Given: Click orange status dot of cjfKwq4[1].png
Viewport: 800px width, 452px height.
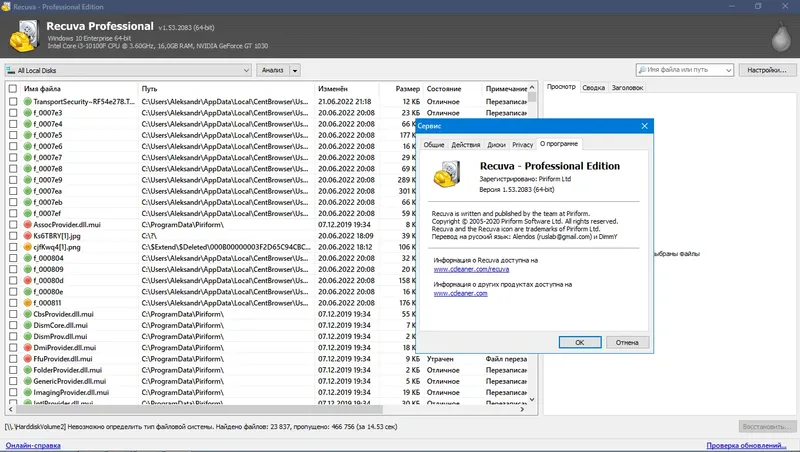Looking at the screenshot, I should 28,247.
